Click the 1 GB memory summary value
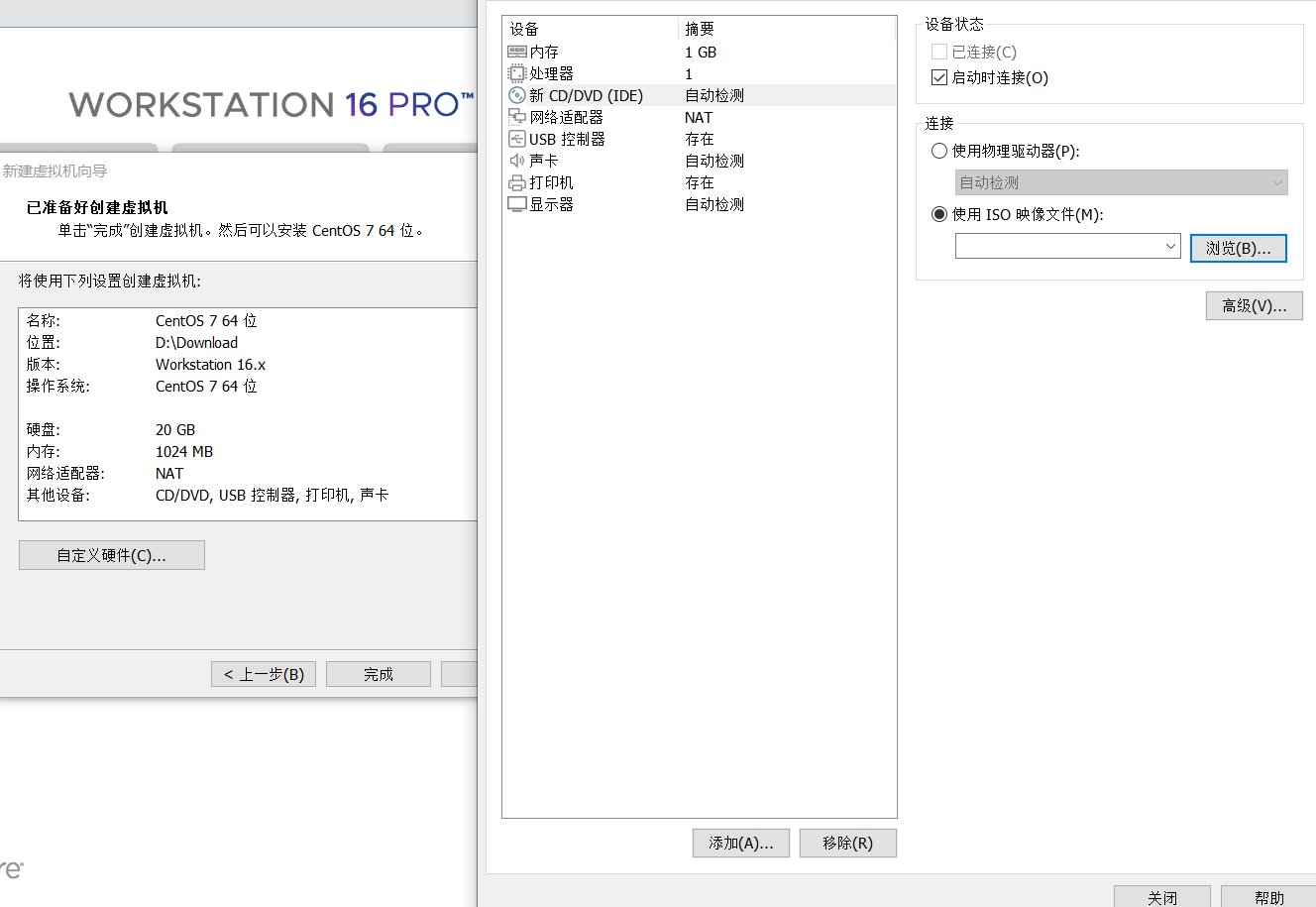Image resolution: width=1316 pixels, height=907 pixels. click(701, 52)
